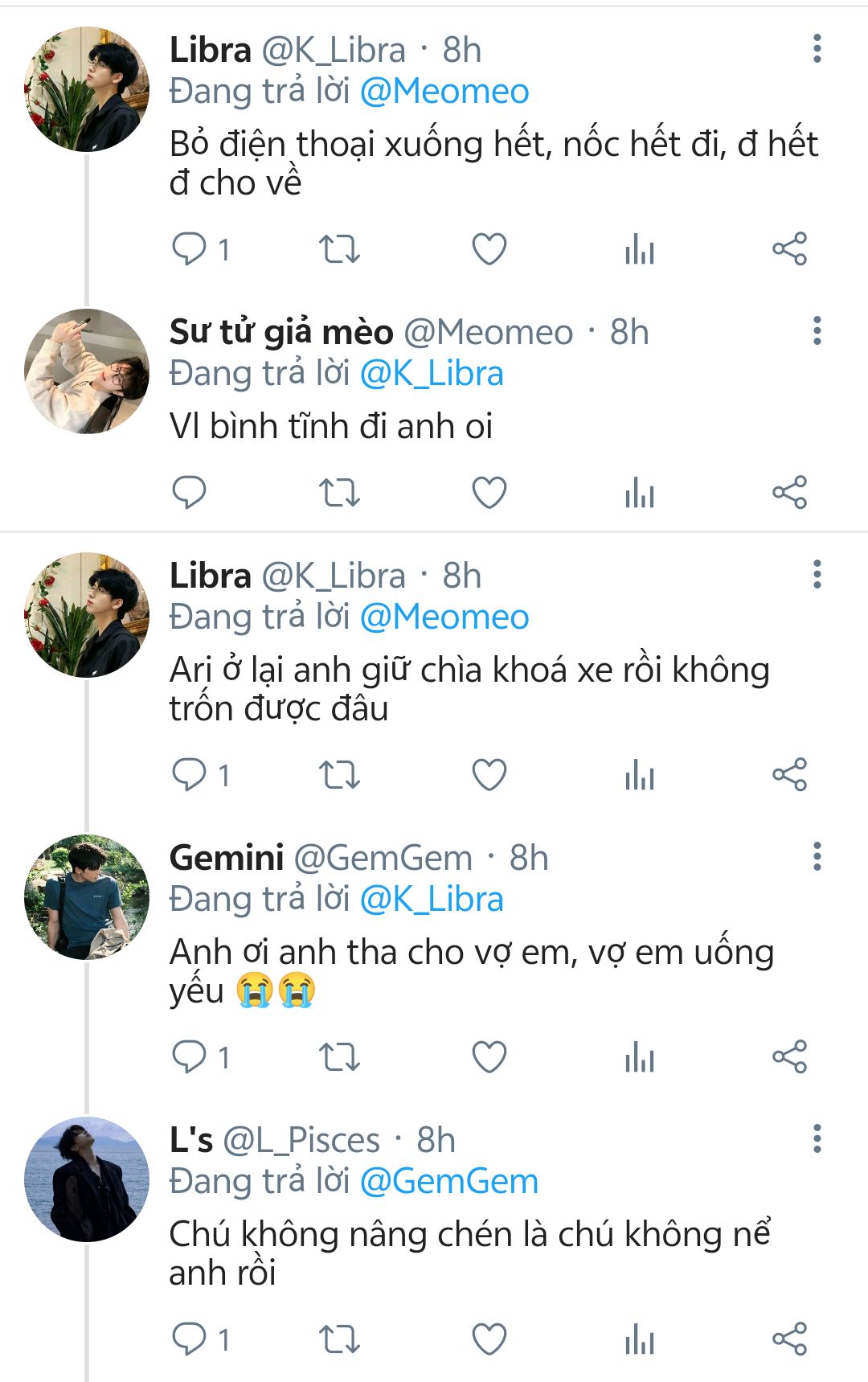Screen dimensions: 868x1382
Task: Share Libra's first tweet
Action: pyautogui.click(x=789, y=249)
